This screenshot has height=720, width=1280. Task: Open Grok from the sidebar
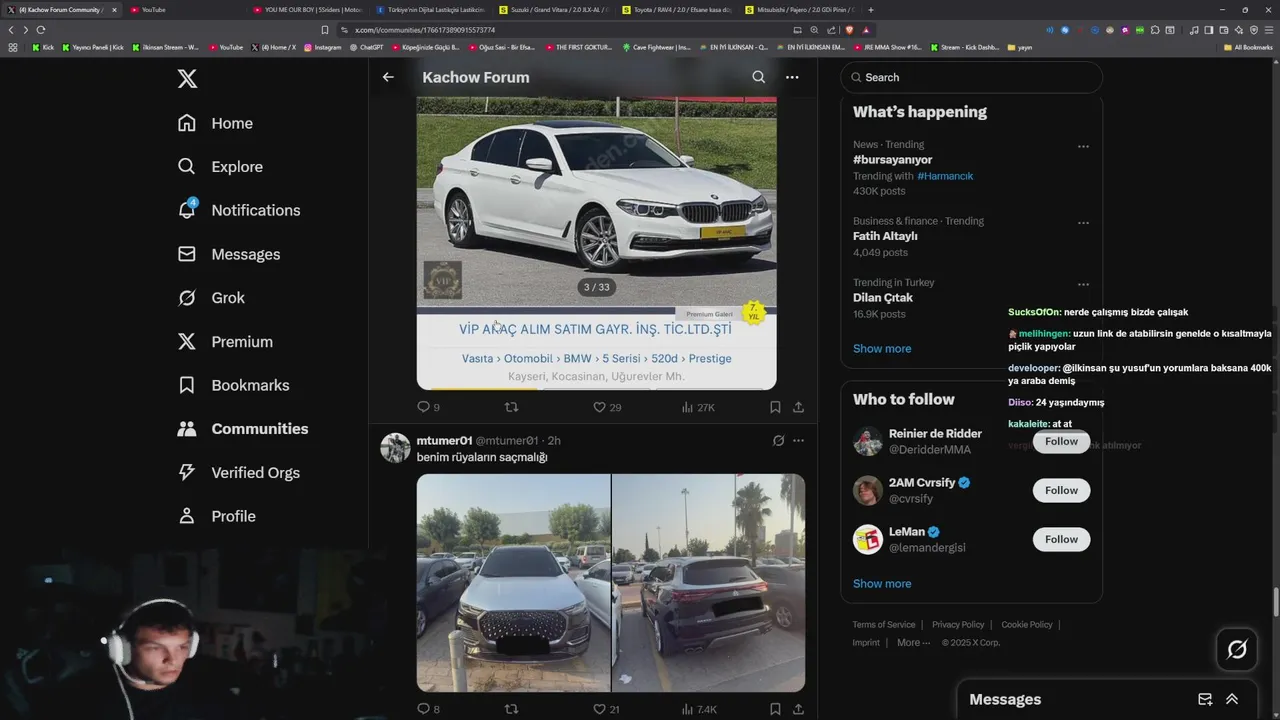pyautogui.click(x=211, y=298)
